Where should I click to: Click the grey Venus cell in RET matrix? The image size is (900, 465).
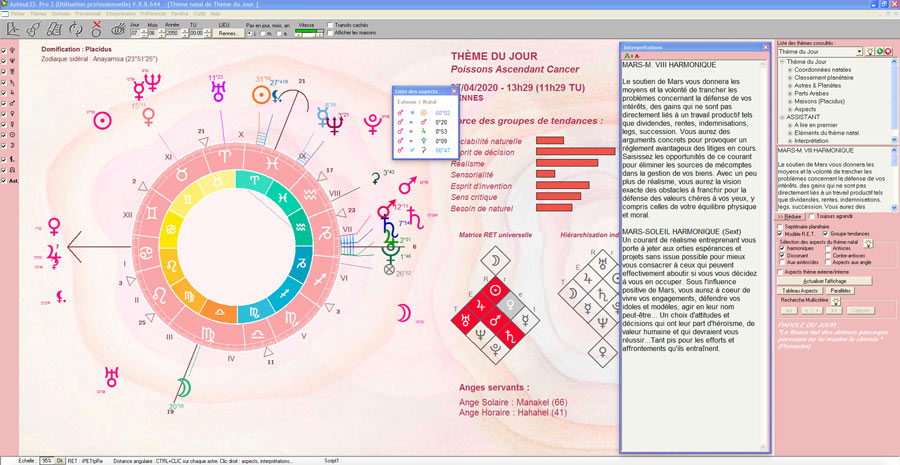(510, 305)
